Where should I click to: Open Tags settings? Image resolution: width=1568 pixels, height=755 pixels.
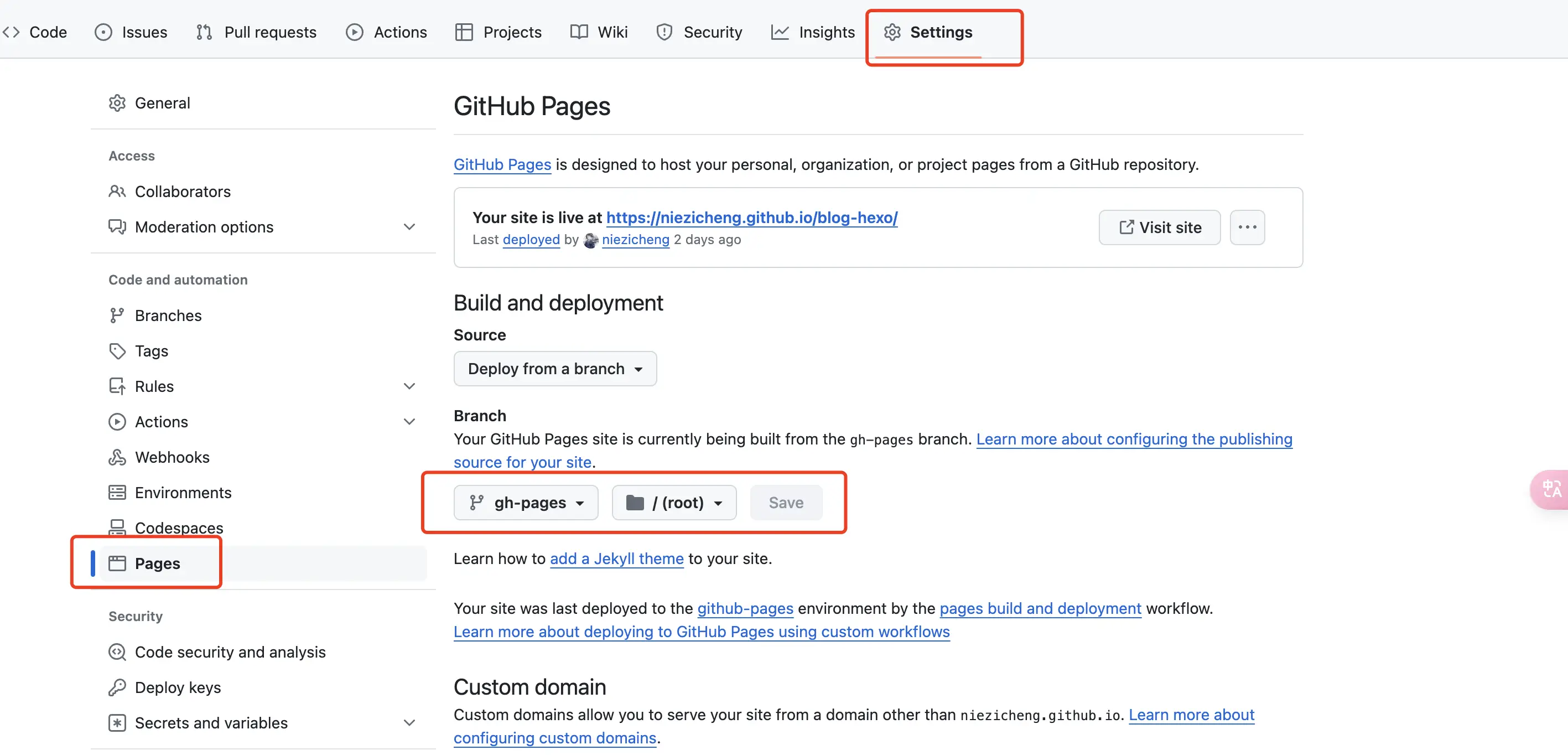(x=263, y=351)
